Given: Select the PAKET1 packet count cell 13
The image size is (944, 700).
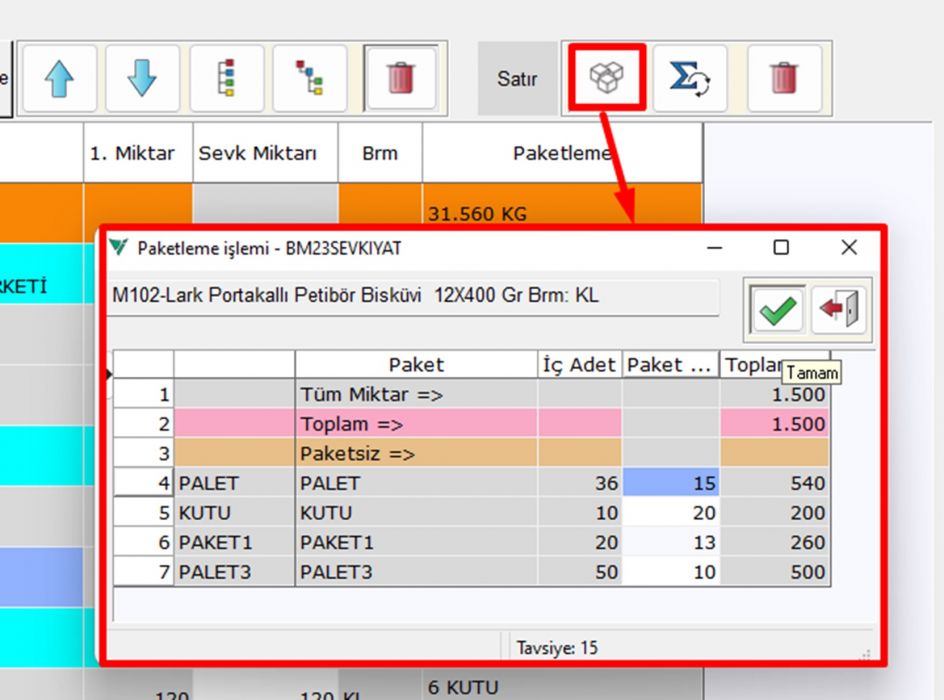Looking at the screenshot, I should coord(670,542).
